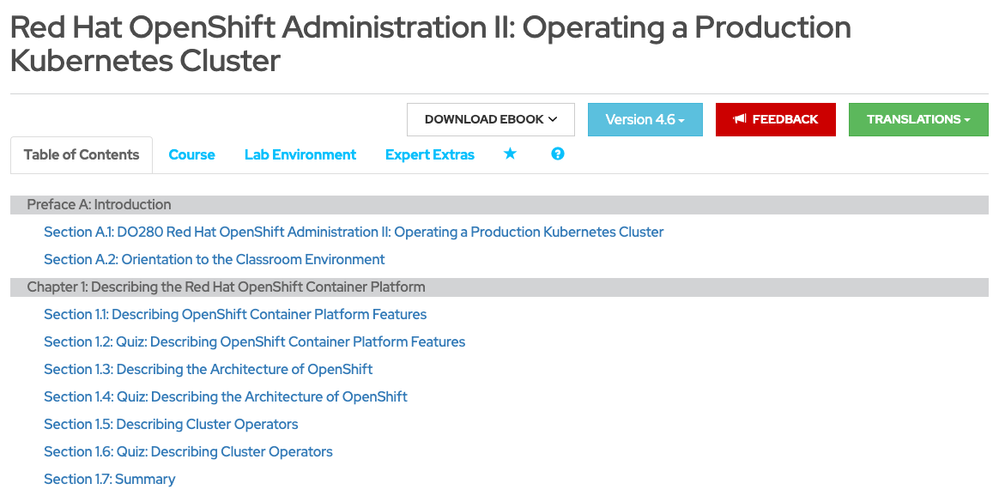Open the Download Ebook dropdown

tap(491, 119)
